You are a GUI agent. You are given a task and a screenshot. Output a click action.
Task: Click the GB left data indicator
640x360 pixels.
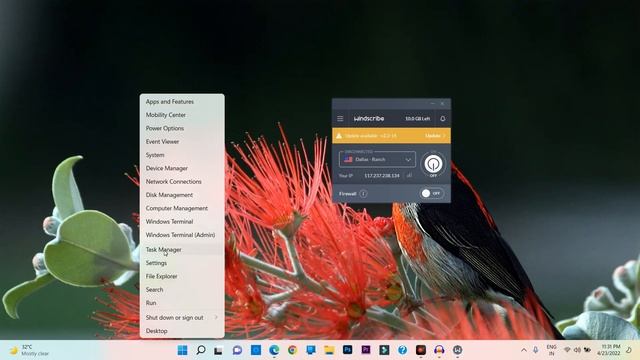(x=417, y=119)
